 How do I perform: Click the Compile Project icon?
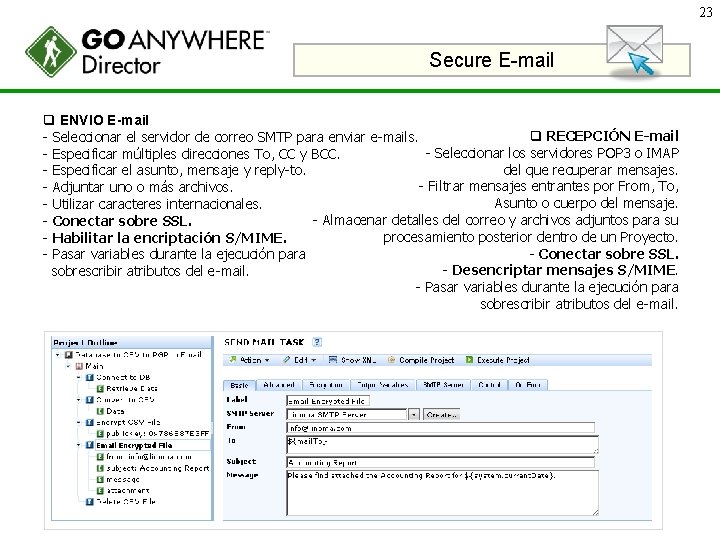point(391,360)
